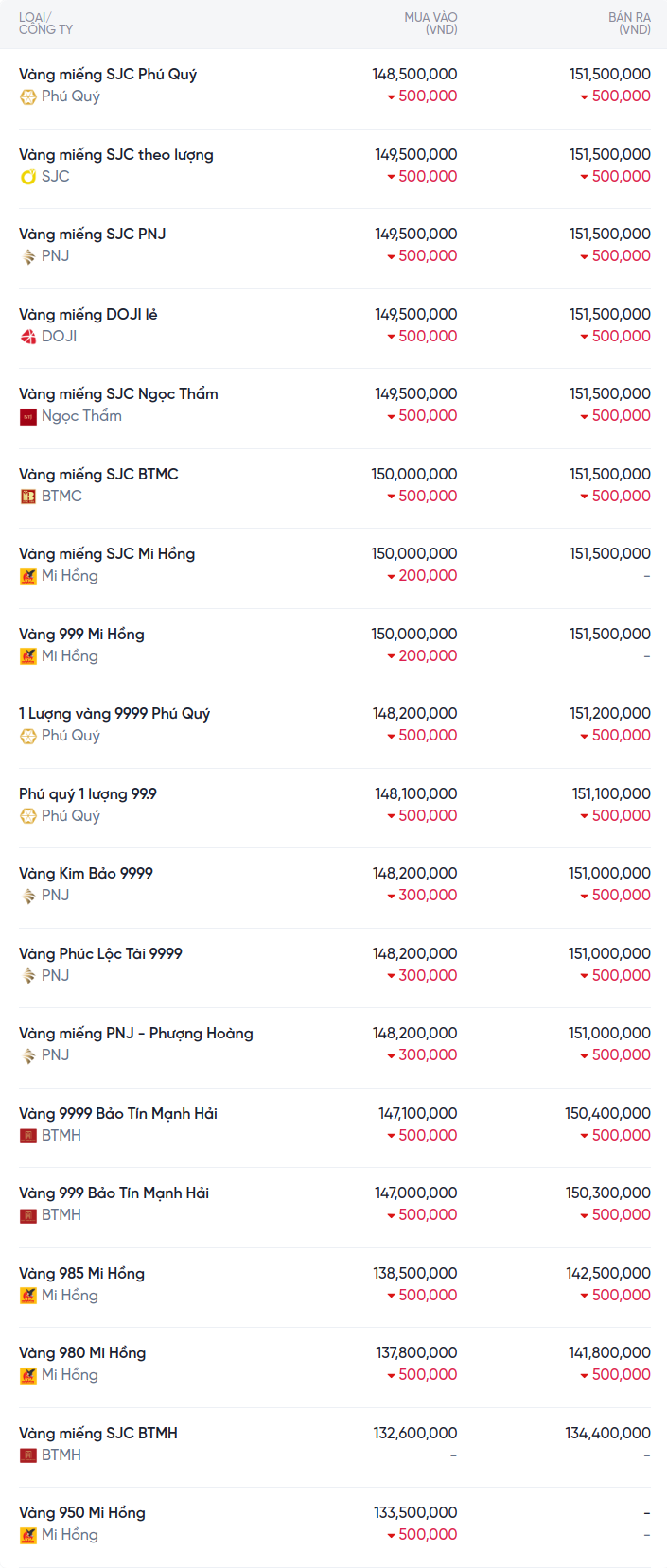Click BTMH logo under Vàng 9999 Bảo Tín Mạnh Hải
667x1568 pixels.
pyautogui.click(x=28, y=1136)
